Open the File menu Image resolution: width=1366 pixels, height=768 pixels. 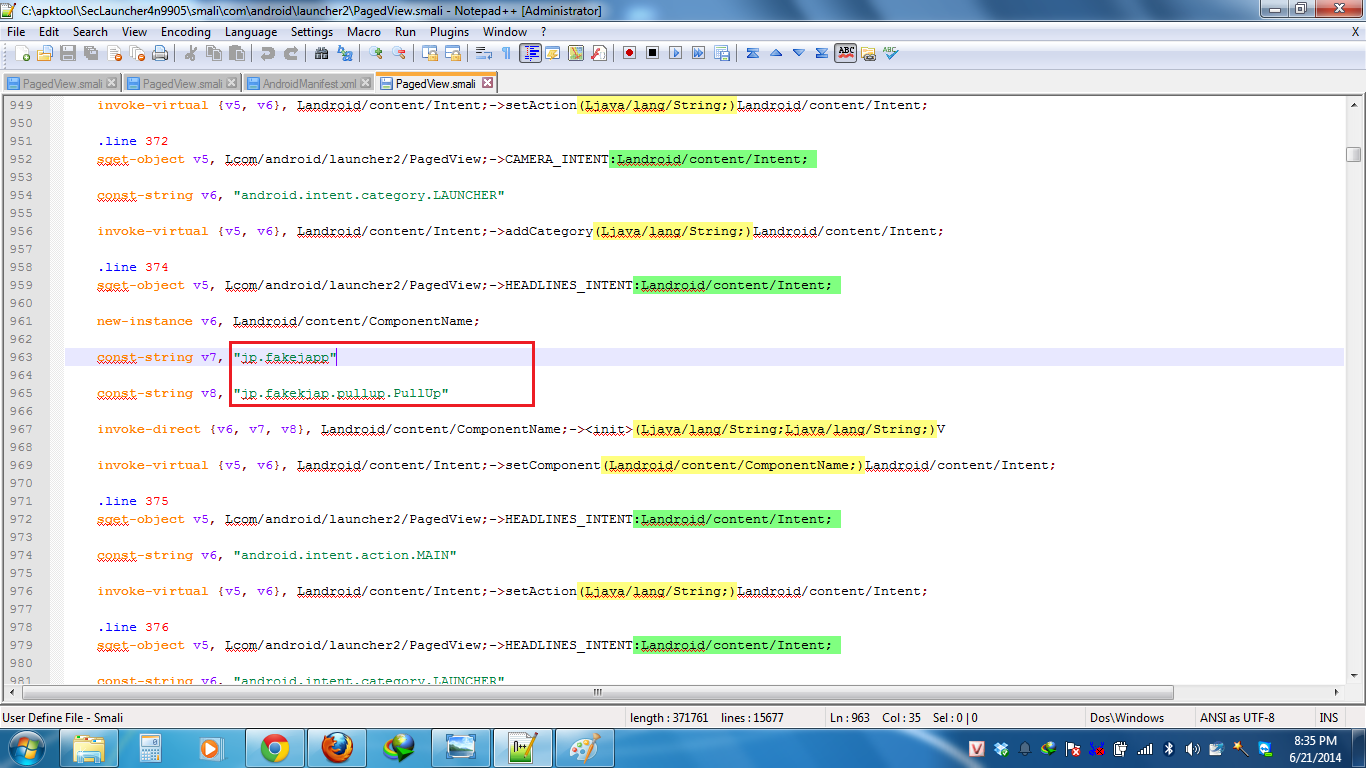15,31
